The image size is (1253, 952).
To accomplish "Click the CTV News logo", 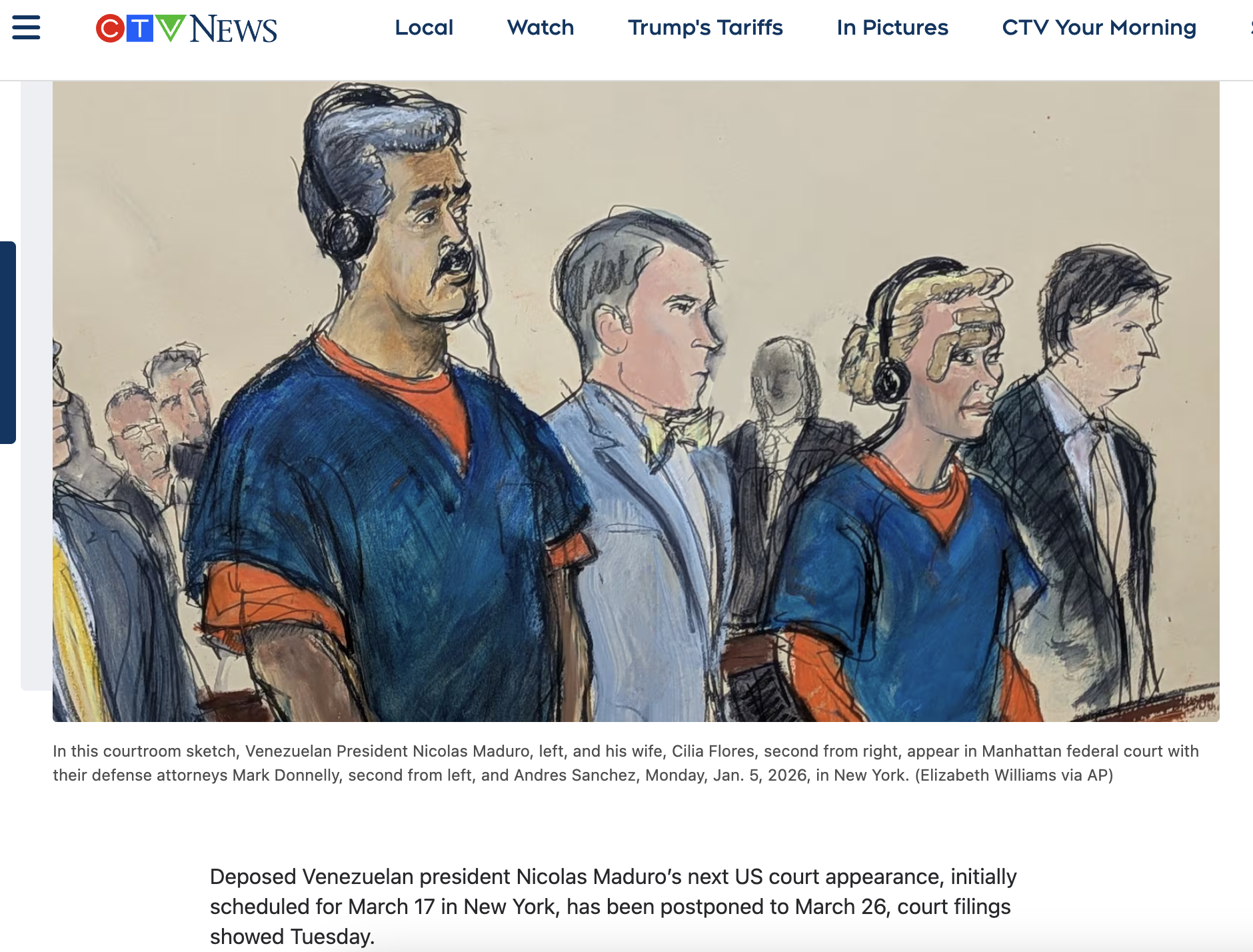I will point(187,29).
